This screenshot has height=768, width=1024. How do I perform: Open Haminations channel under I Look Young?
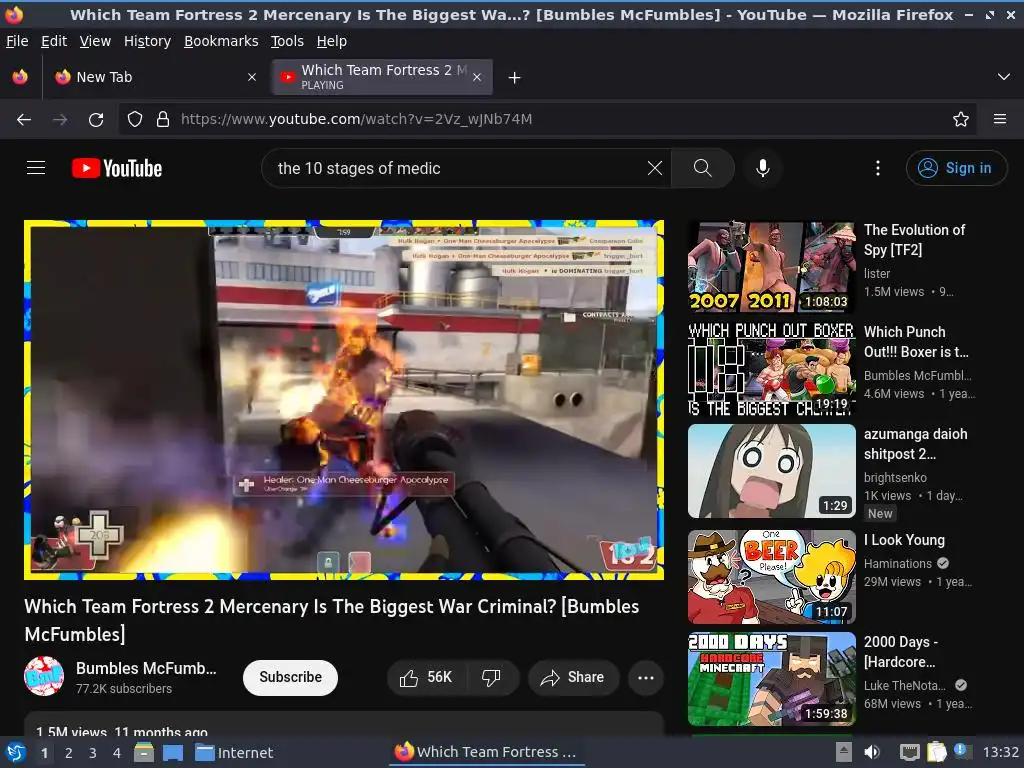tap(898, 564)
